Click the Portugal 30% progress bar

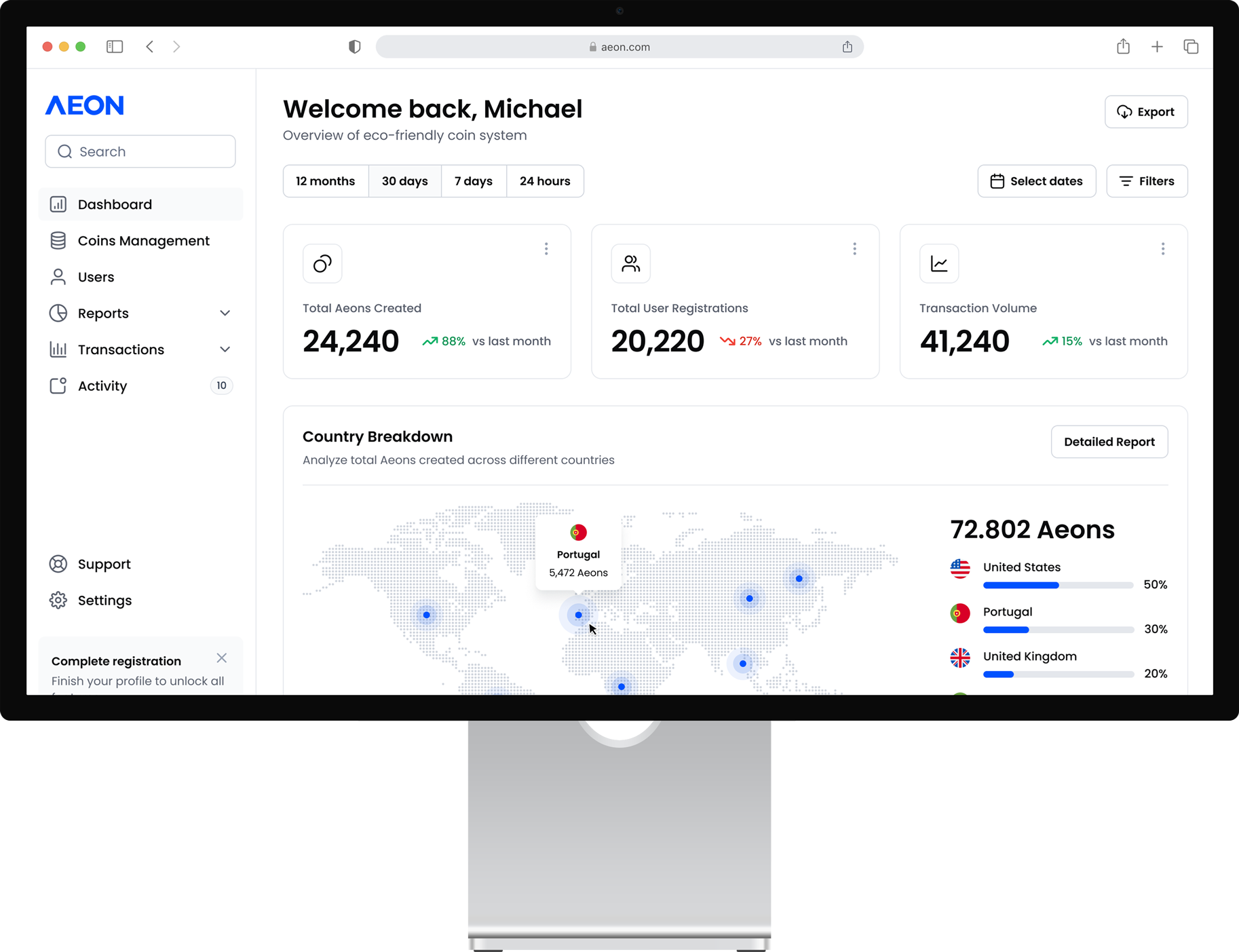click(x=1059, y=630)
